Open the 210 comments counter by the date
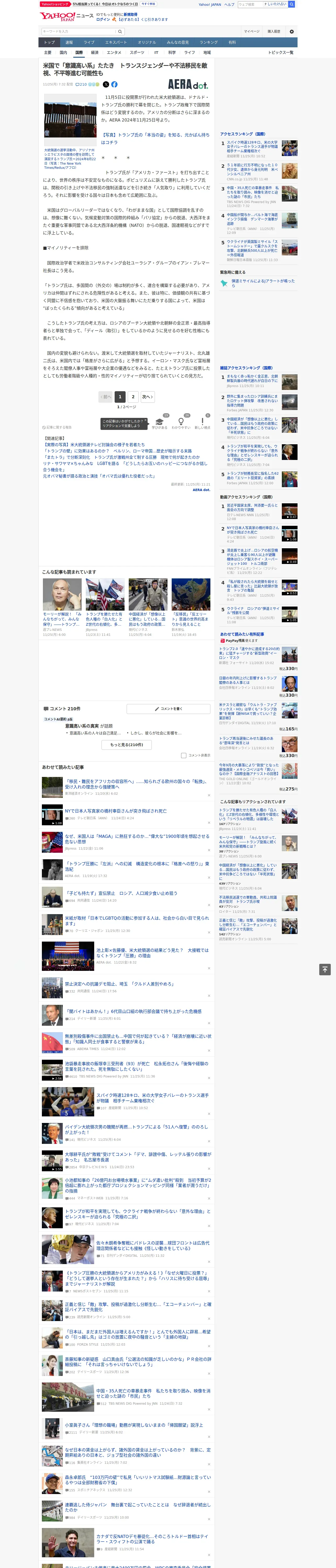Image resolution: width=336 pixels, height=1568 pixels. [x=81, y=85]
